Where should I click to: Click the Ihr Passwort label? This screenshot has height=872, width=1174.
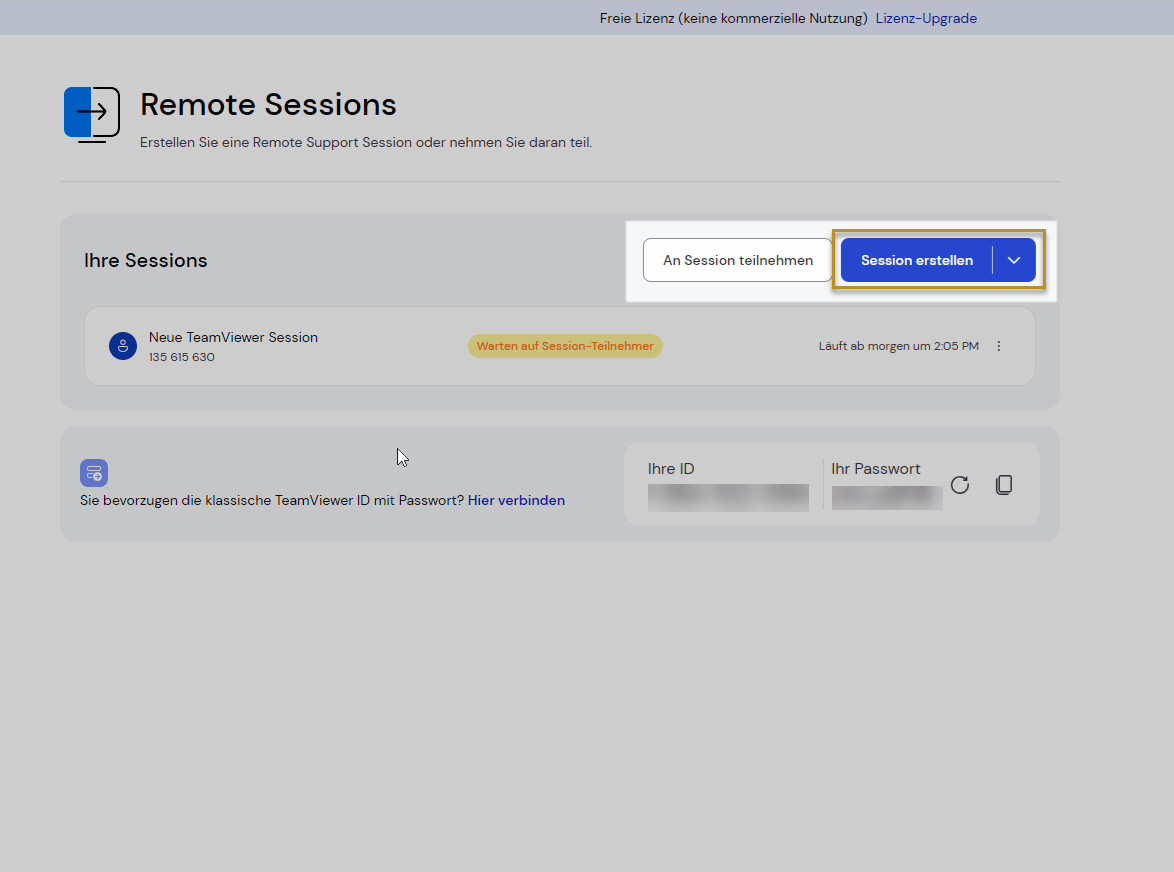coord(876,469)
